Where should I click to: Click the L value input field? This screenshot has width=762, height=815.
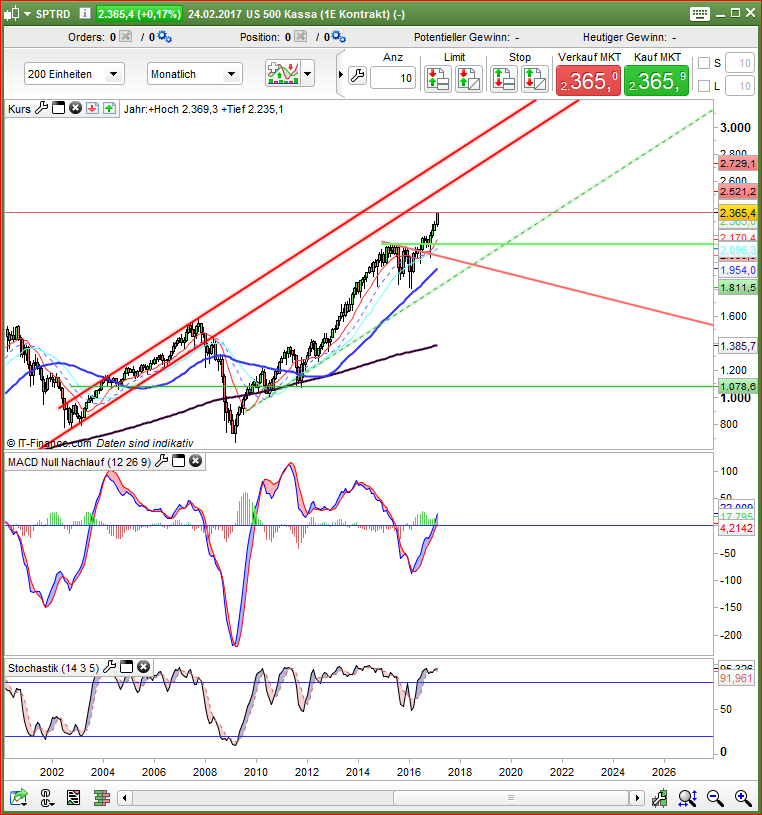pos(740,86)
